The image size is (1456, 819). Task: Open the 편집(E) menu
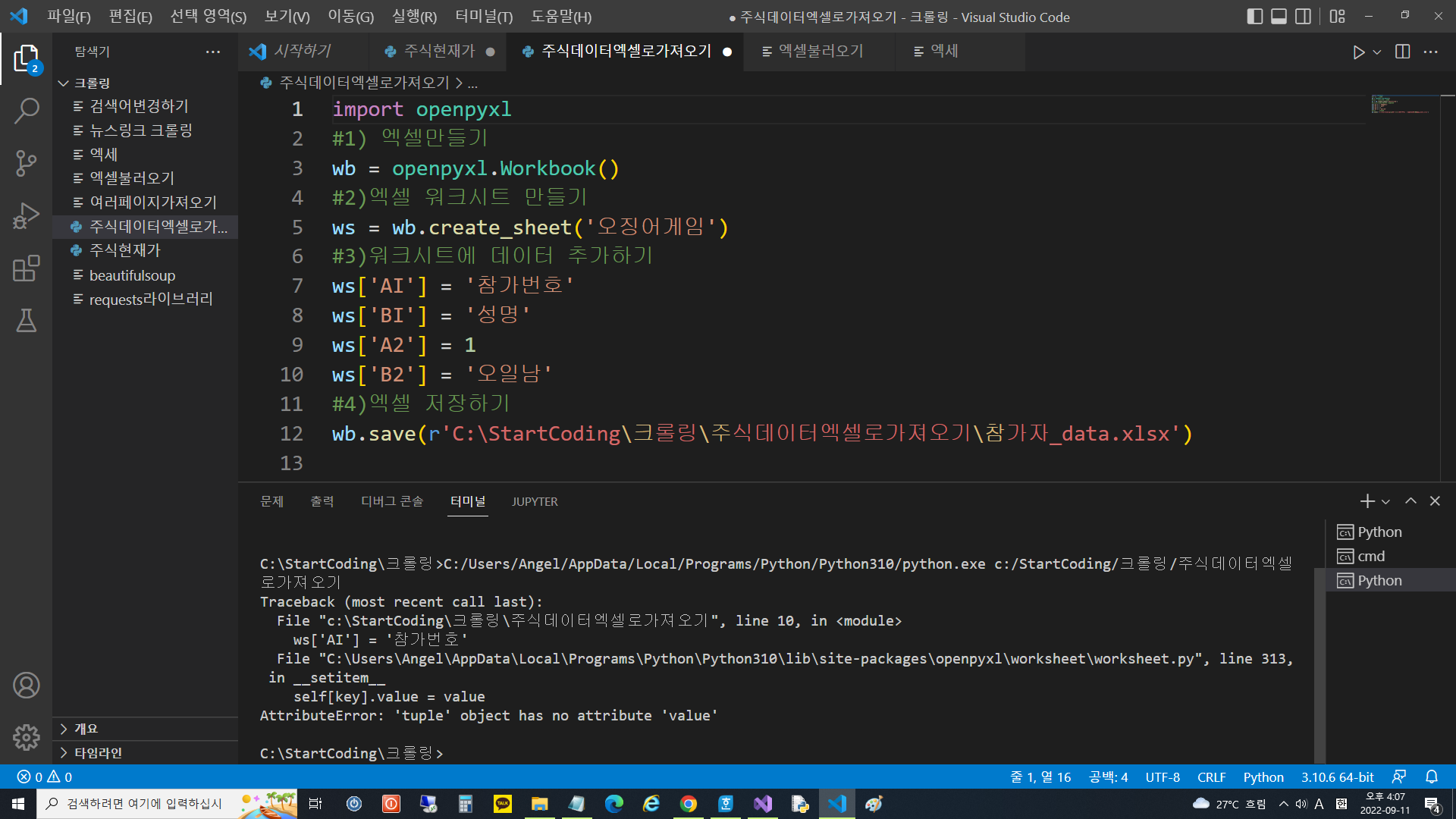point(130,17)
